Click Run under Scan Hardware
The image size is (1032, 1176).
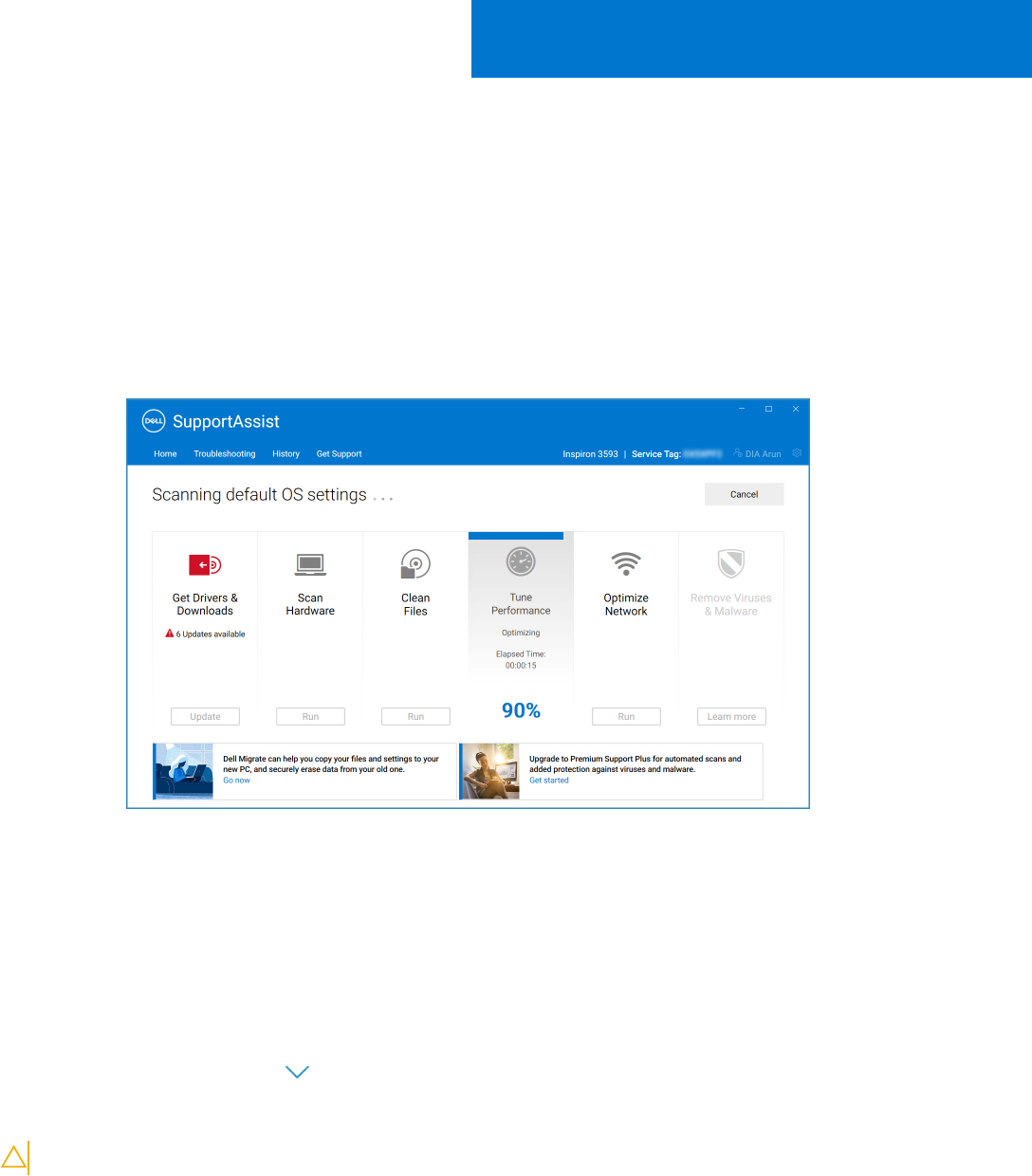click(310, 717)
